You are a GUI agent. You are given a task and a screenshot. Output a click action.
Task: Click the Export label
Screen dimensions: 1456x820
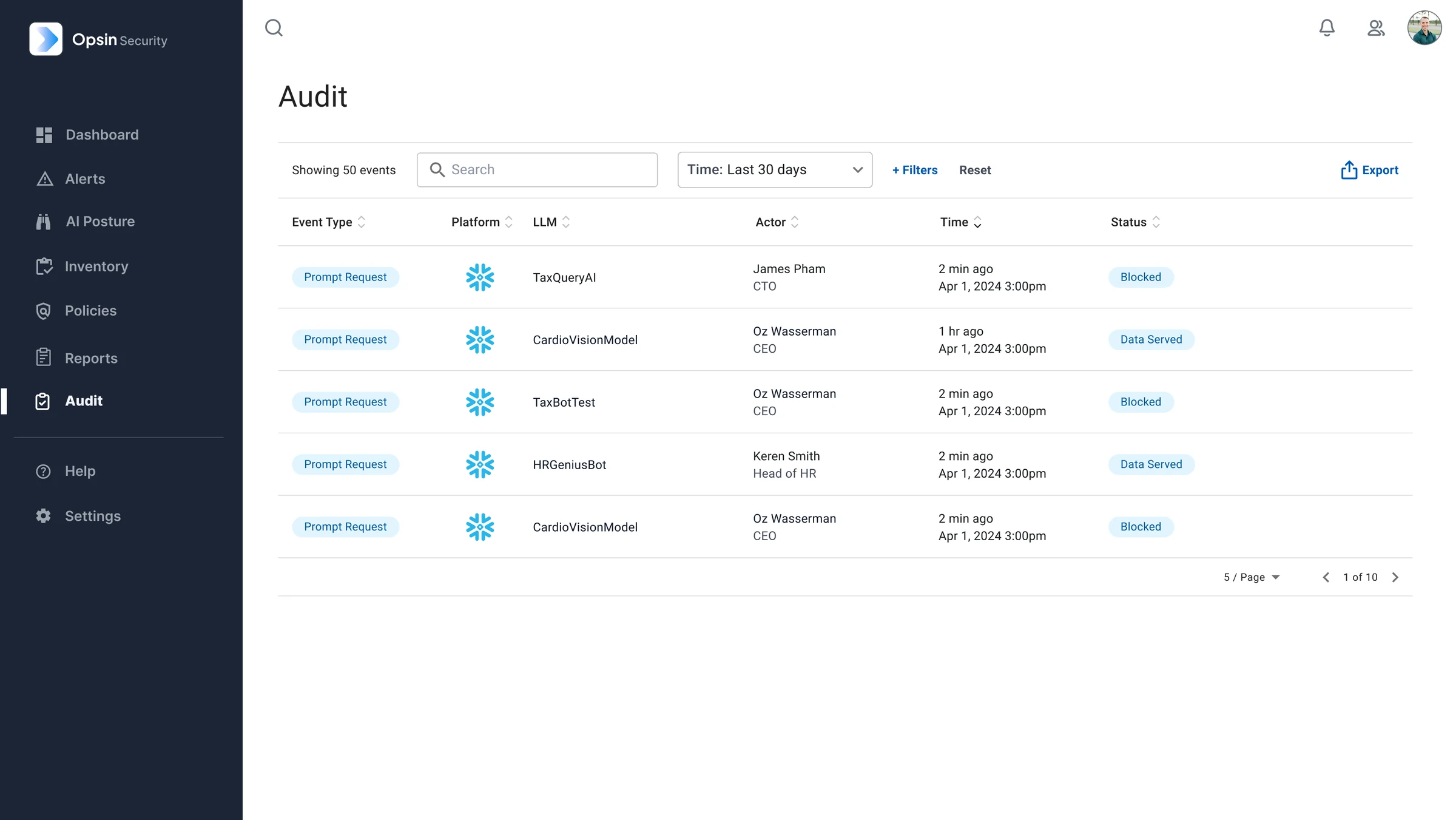click(1380, 170)
